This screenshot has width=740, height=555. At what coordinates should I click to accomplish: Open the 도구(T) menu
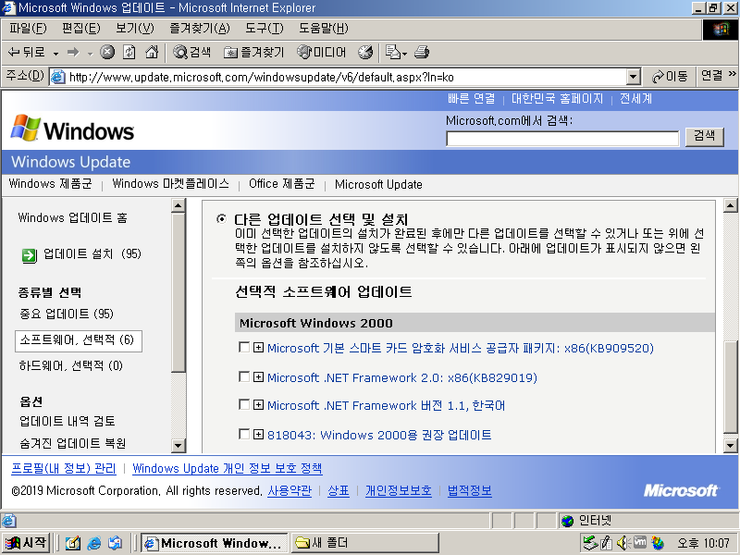pyautogui.click(x=264, y=28)
